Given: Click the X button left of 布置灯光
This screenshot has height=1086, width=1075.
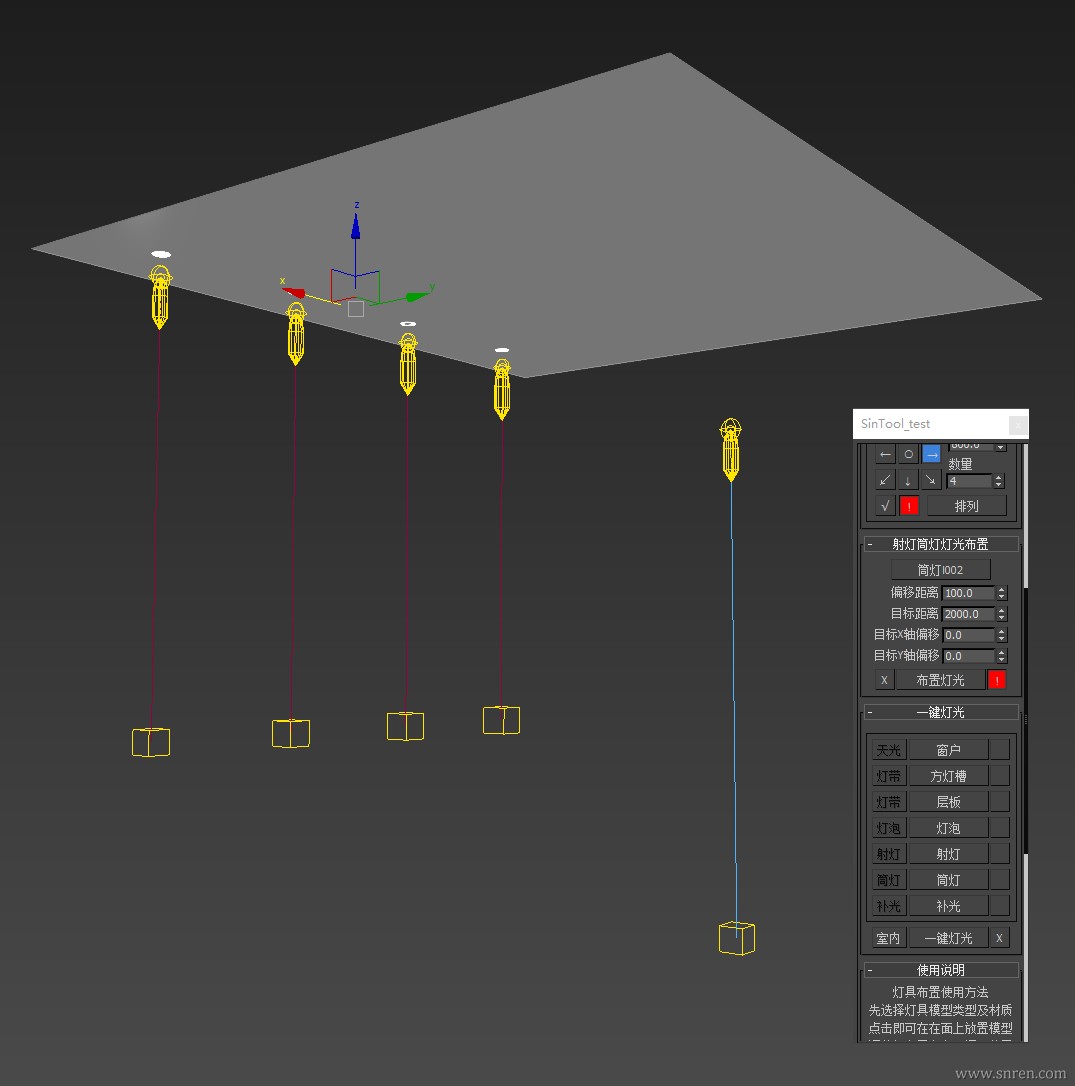Looking at the screenshot, I should [x=884, y=680].
